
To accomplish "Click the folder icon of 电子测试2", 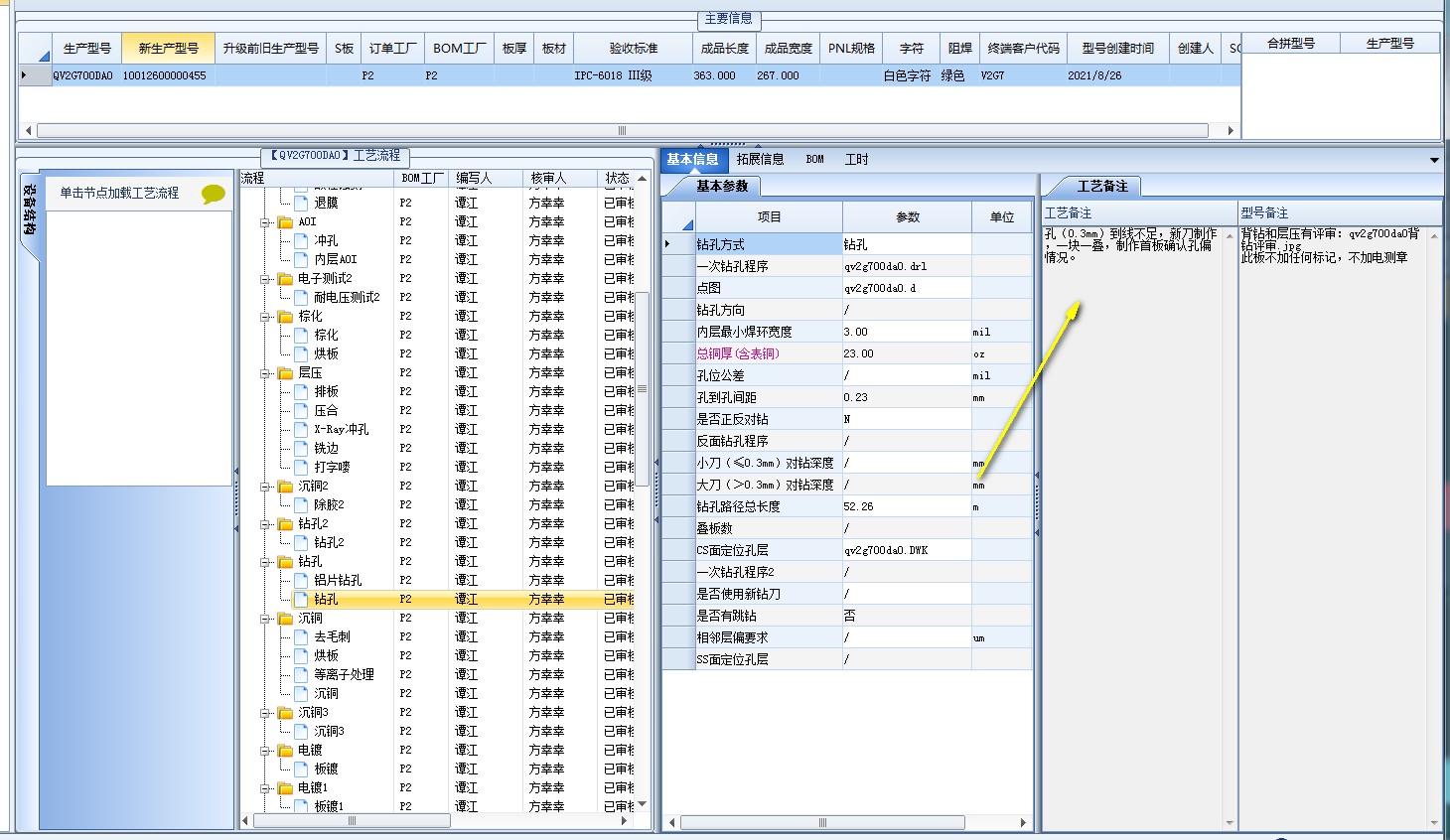I will coord(286,278).
